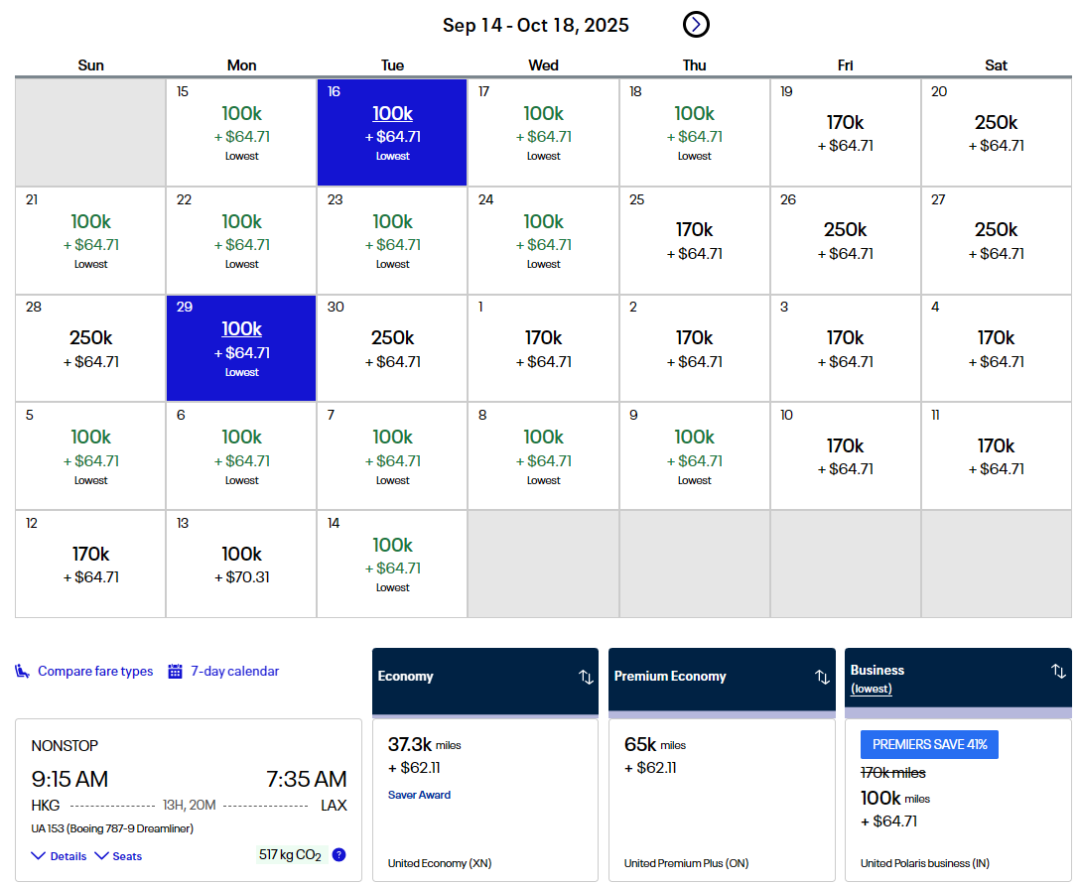Click the Business column header
The height and width of the screenshot is (884, 1080).
pyautogui.click(x=877, y=670)
